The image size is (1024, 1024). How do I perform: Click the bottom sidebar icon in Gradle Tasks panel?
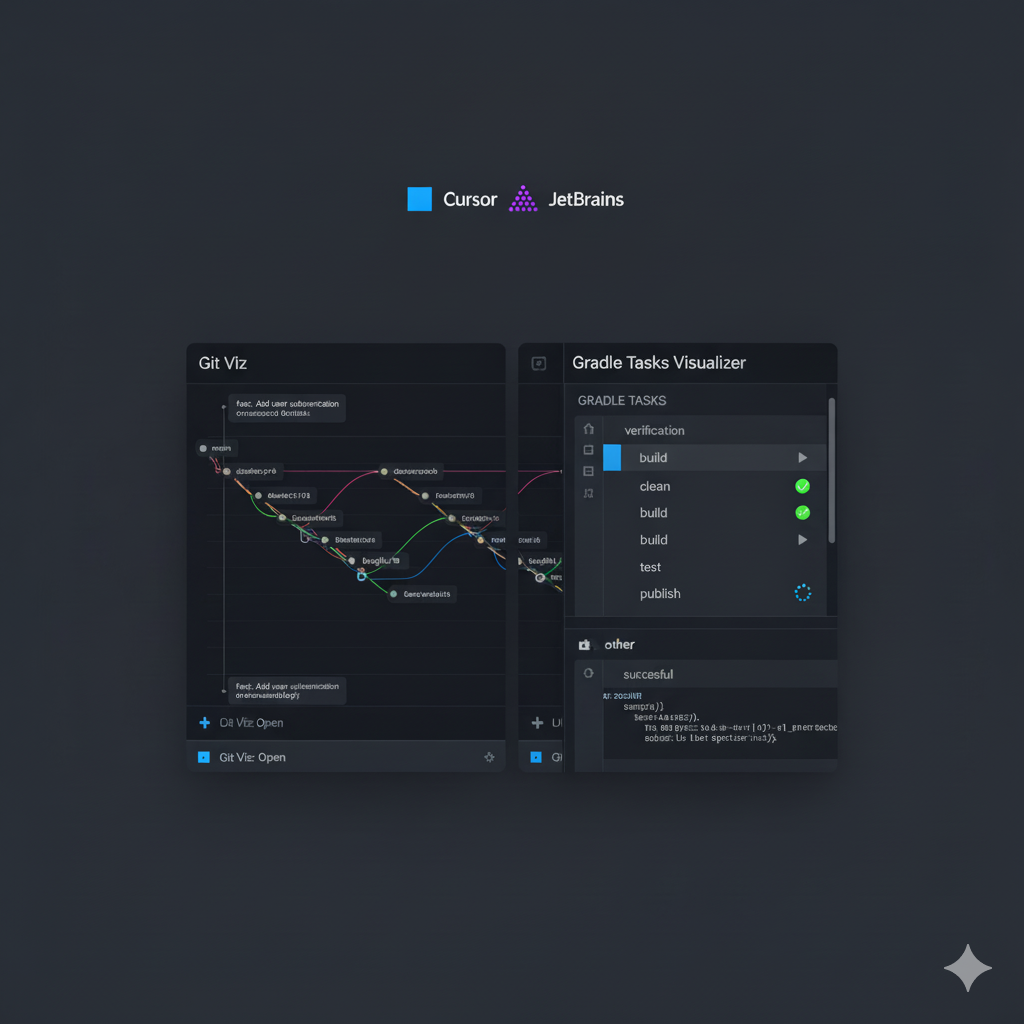tap(588, 493)
